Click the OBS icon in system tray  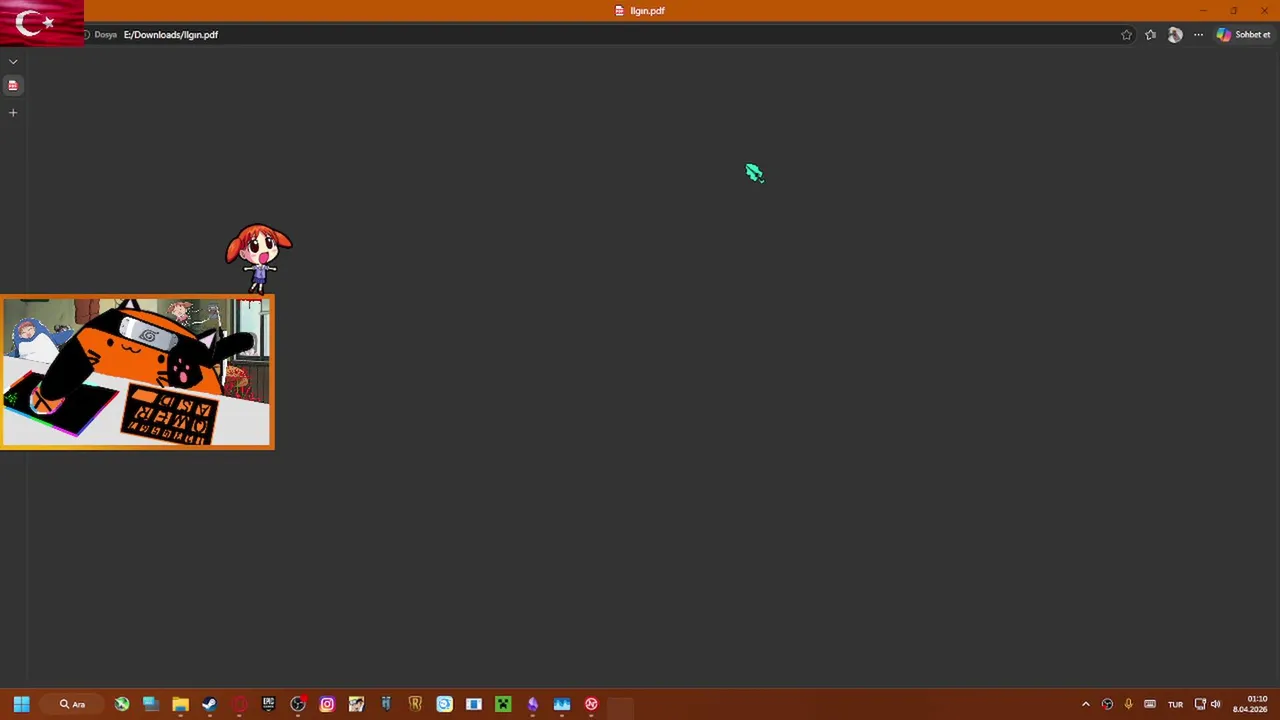pyautogui.click(x=1107, y=704)
